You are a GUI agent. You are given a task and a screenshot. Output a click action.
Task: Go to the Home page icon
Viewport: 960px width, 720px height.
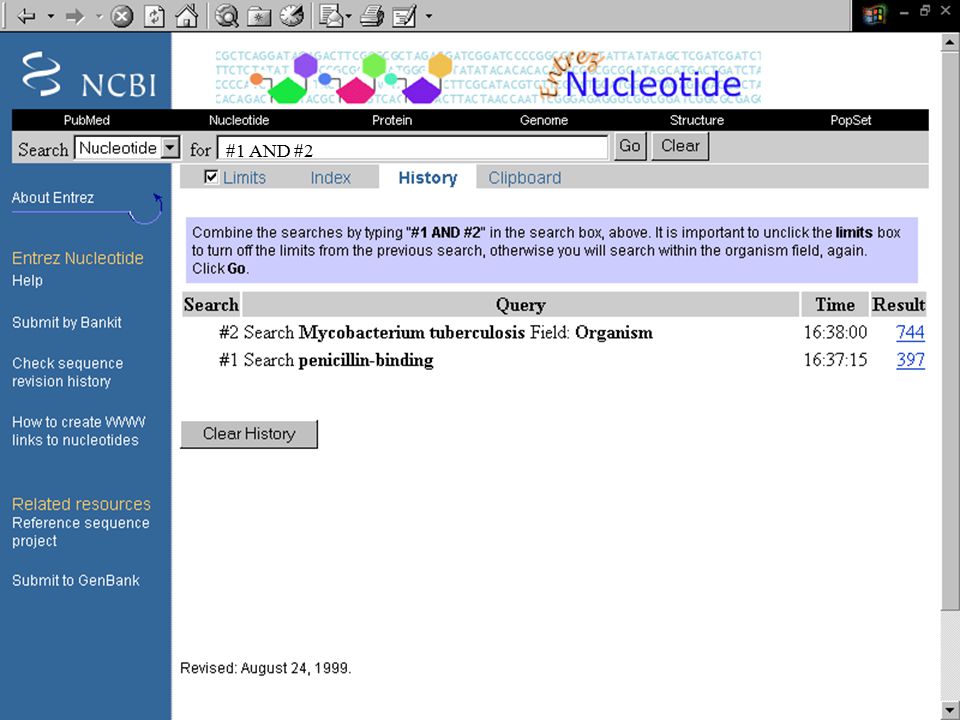pos(186,15)
